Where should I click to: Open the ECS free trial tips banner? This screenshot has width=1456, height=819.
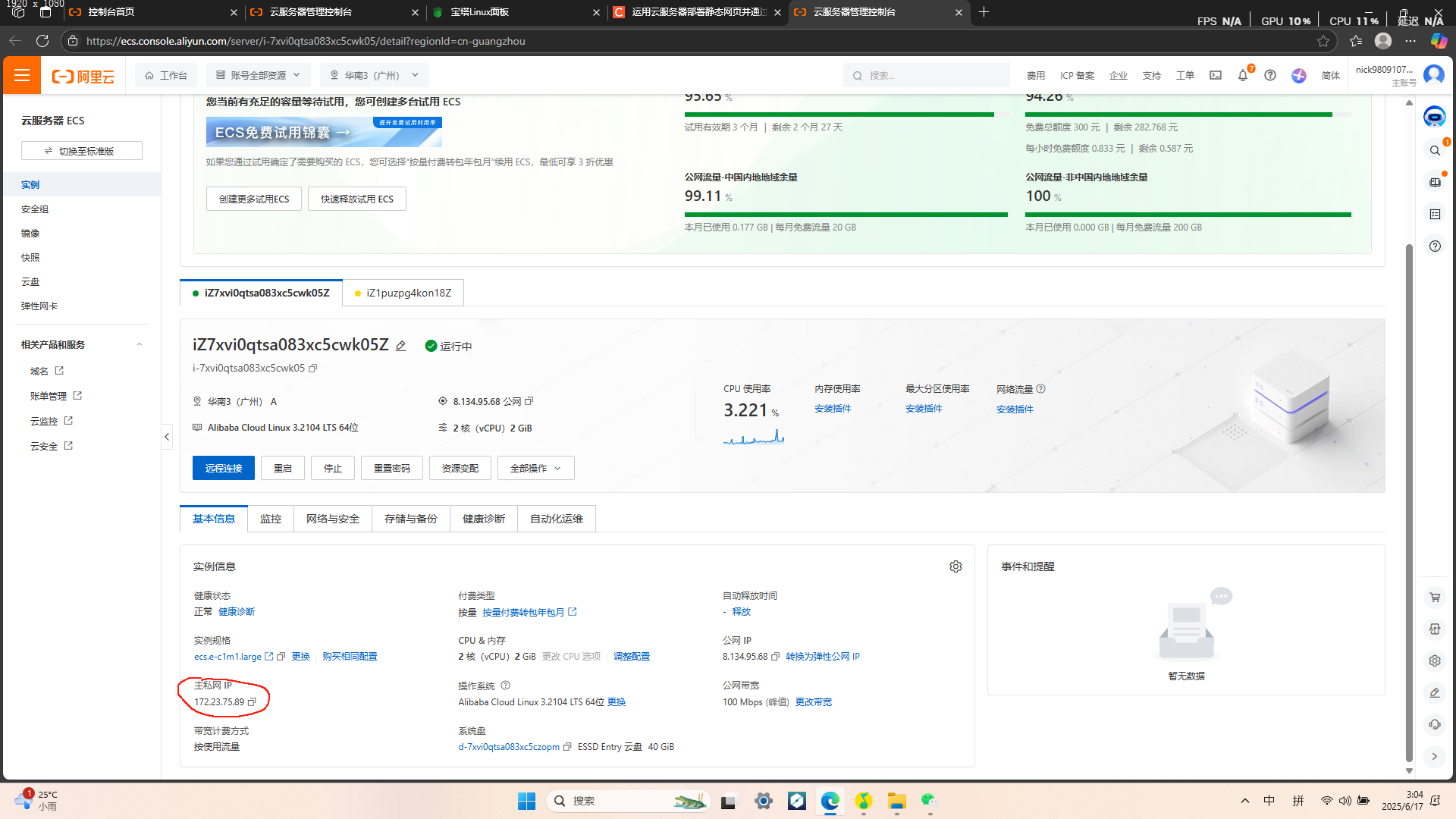pyautogui.click(x=324, y=132)
